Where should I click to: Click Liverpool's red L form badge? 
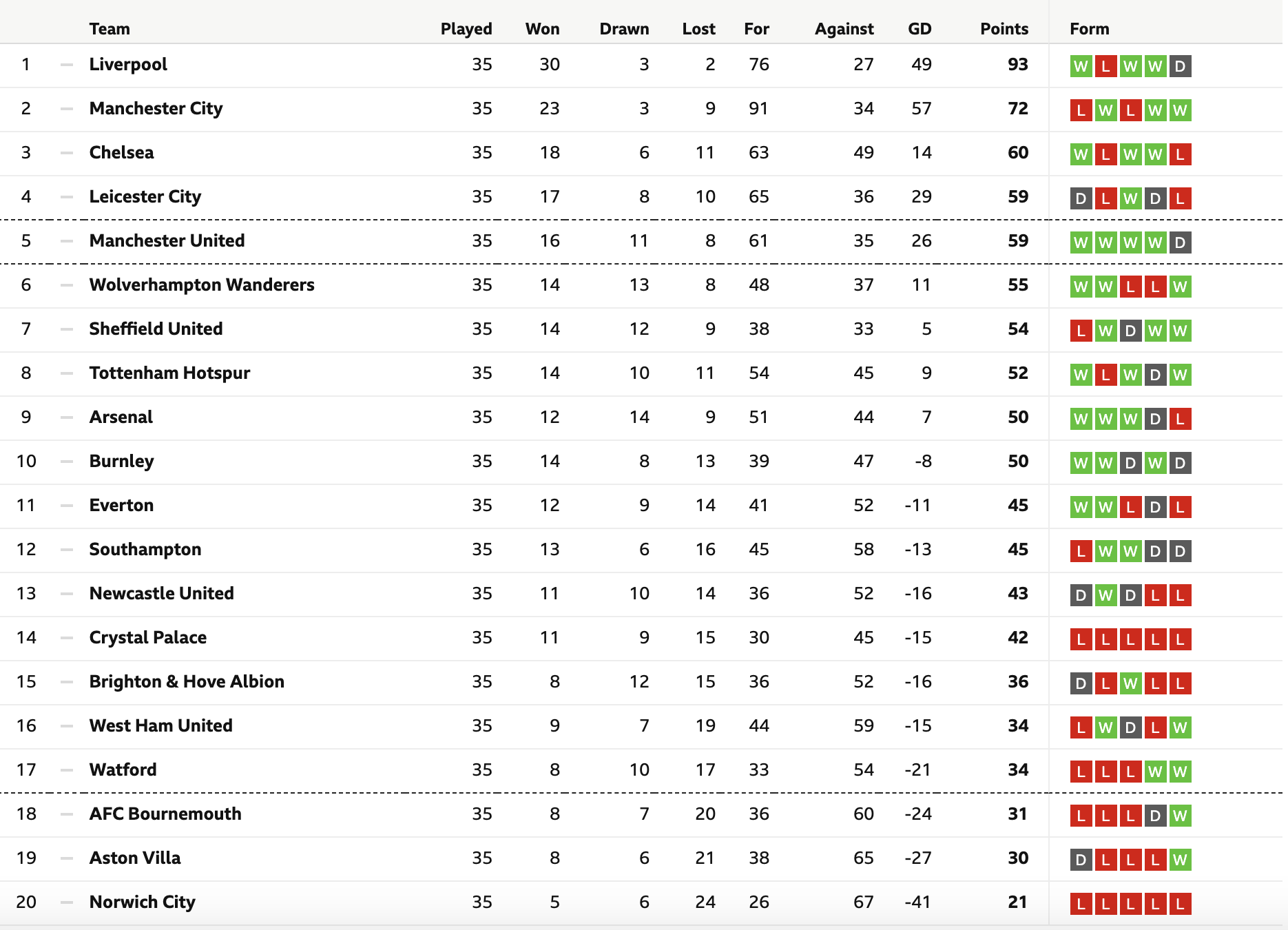(1105, 66)
